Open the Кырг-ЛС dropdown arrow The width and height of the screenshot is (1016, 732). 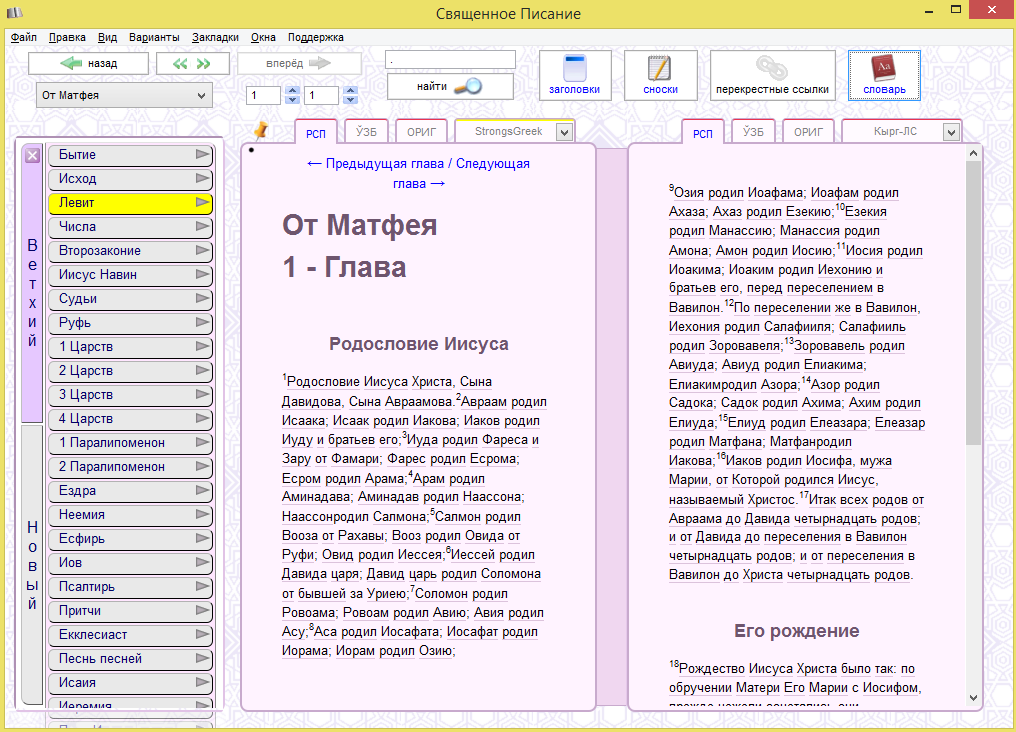pos(951,132)
